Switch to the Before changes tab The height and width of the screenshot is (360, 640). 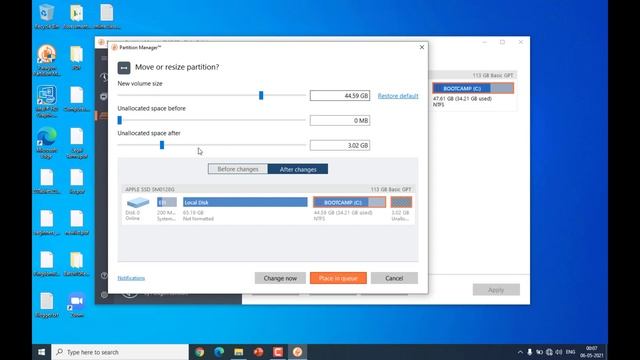pyautogui.click(x=238, y=169)
